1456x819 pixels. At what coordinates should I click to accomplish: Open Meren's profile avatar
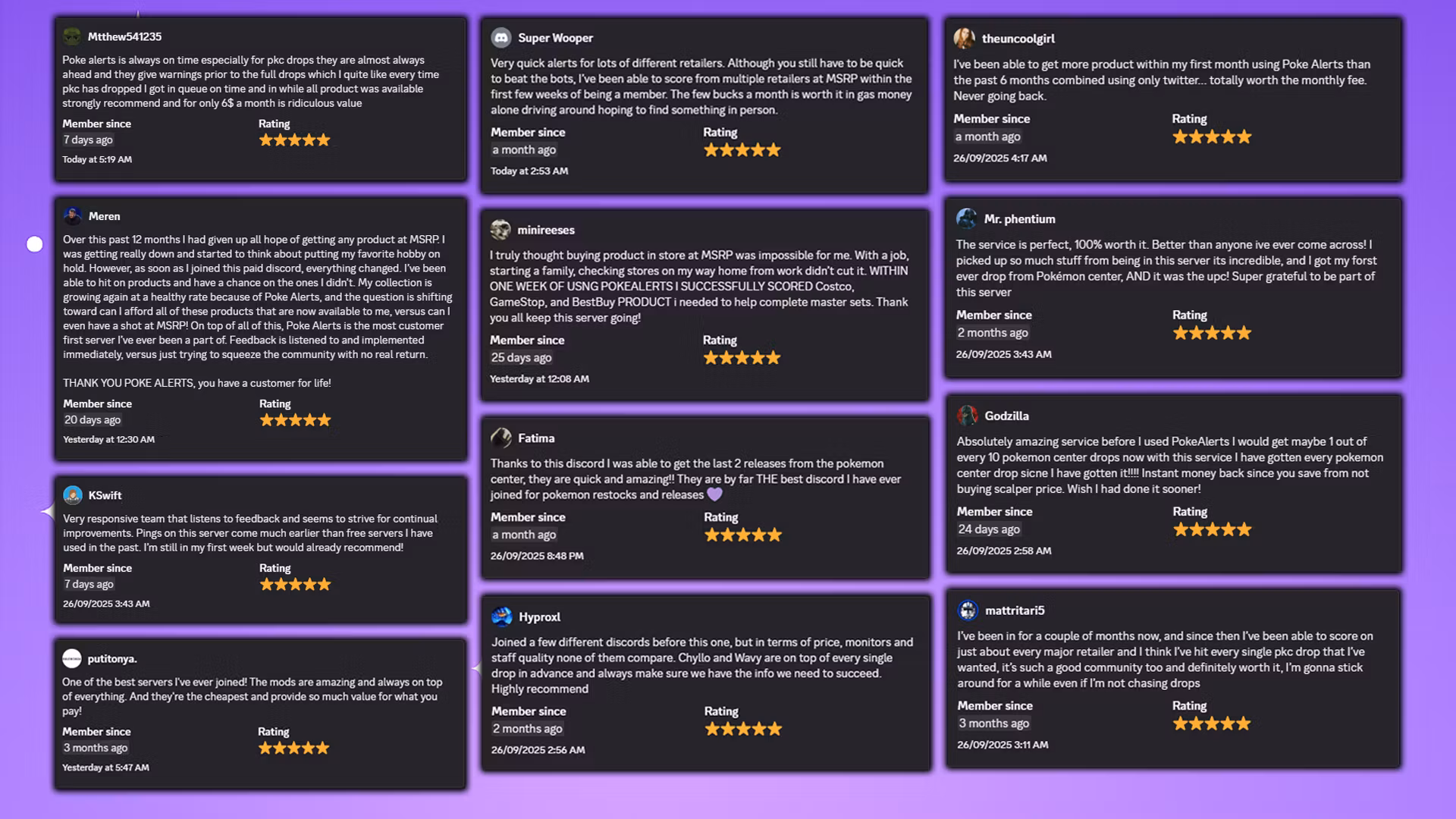(73, 216)
